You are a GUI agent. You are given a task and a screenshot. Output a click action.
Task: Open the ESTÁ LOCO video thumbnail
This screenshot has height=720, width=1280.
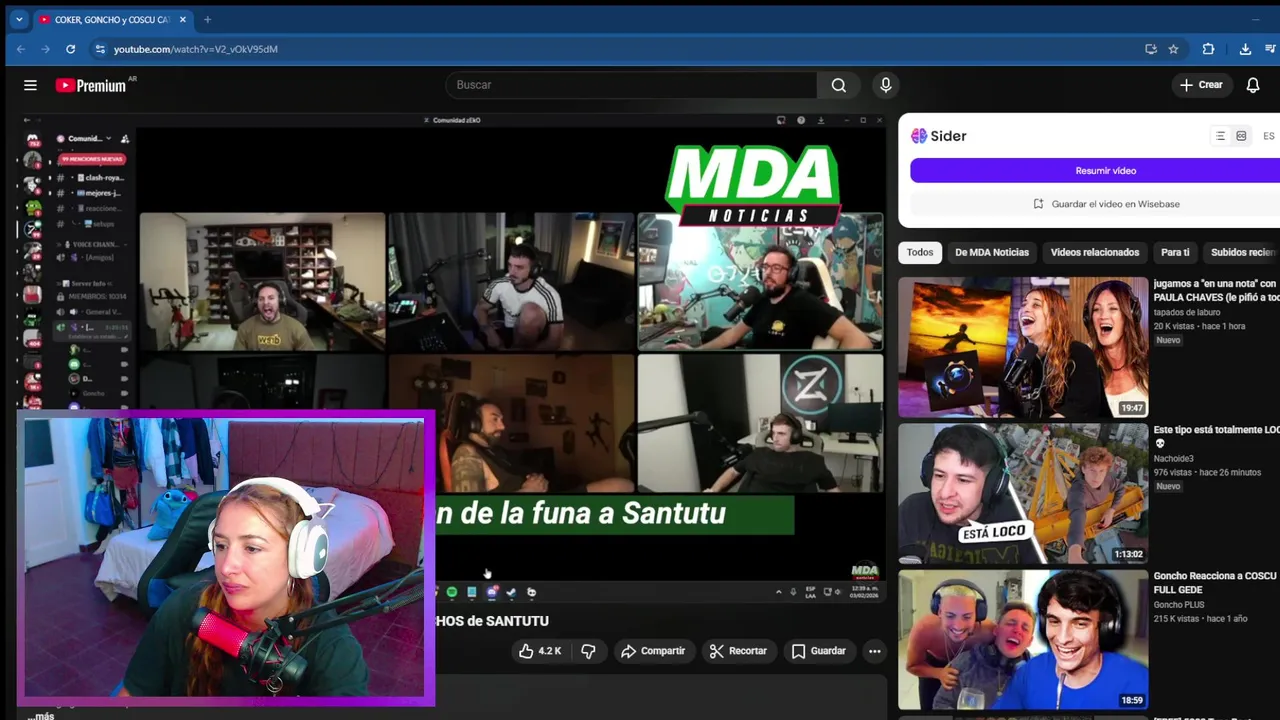(1023, 493)
